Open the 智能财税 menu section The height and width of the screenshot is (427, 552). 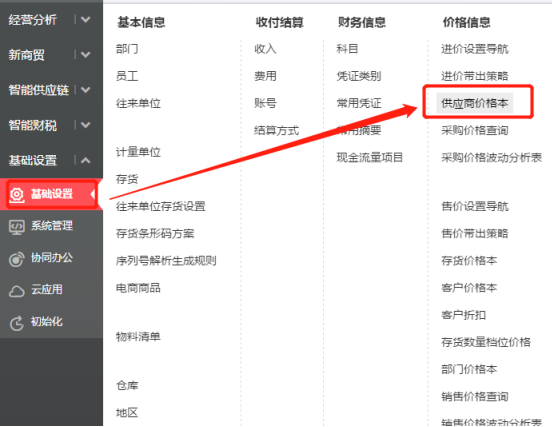32,125
